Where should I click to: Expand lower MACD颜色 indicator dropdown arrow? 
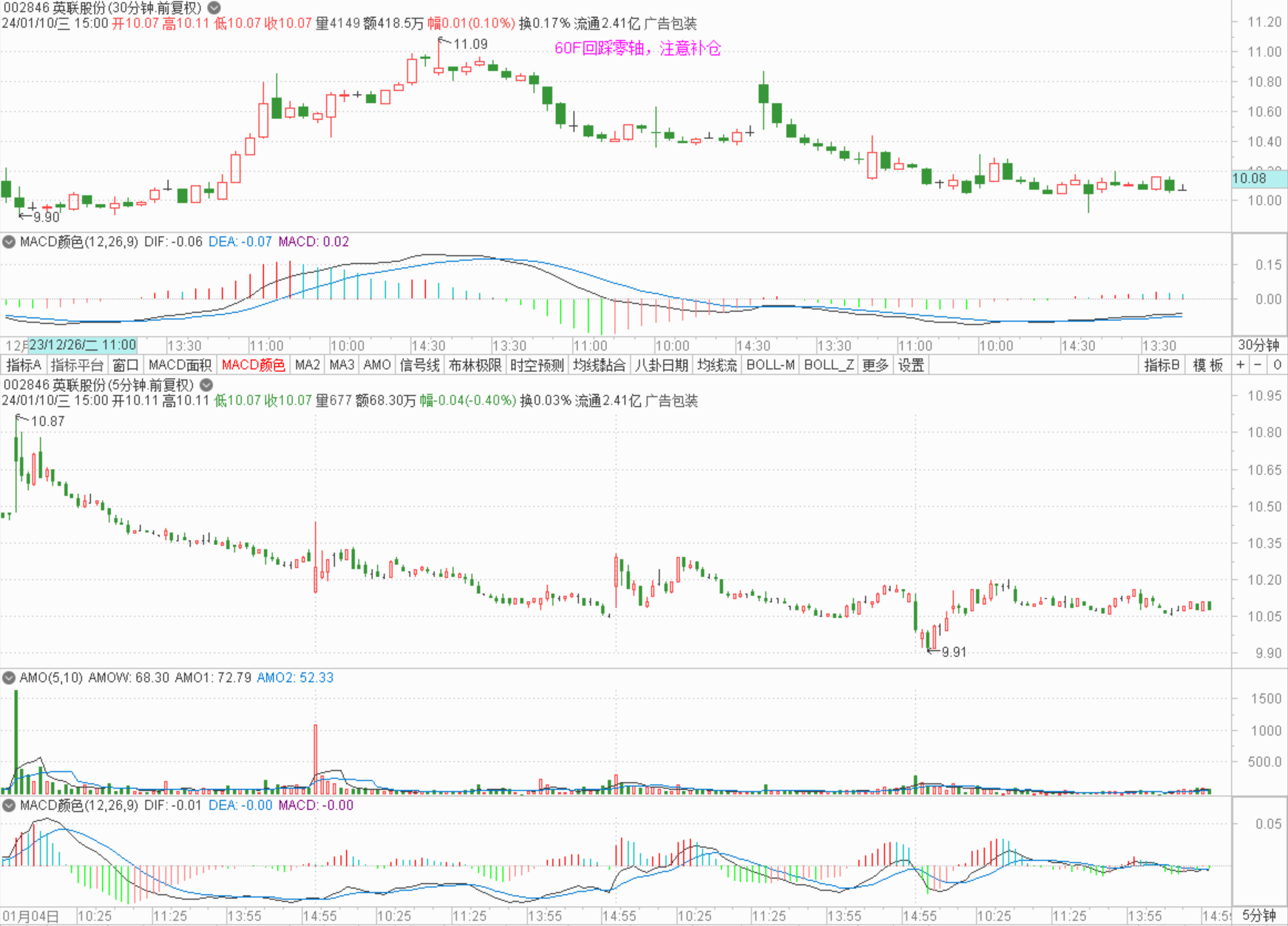9,805
